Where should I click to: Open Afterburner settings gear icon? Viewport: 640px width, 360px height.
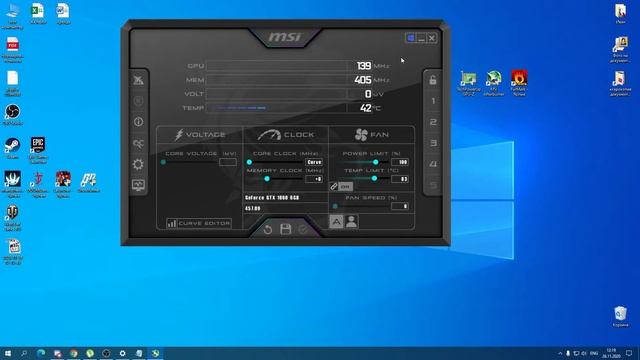[138, 164]
